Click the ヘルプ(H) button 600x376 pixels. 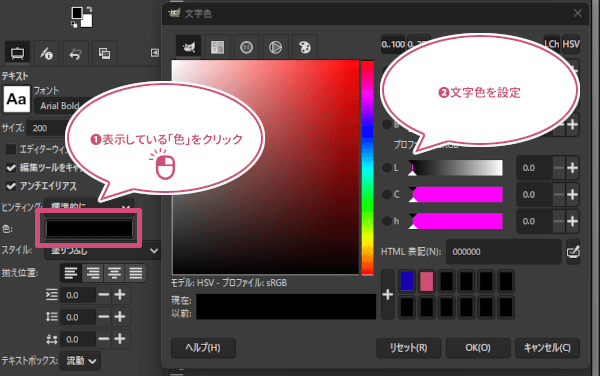tap(203, 348)
